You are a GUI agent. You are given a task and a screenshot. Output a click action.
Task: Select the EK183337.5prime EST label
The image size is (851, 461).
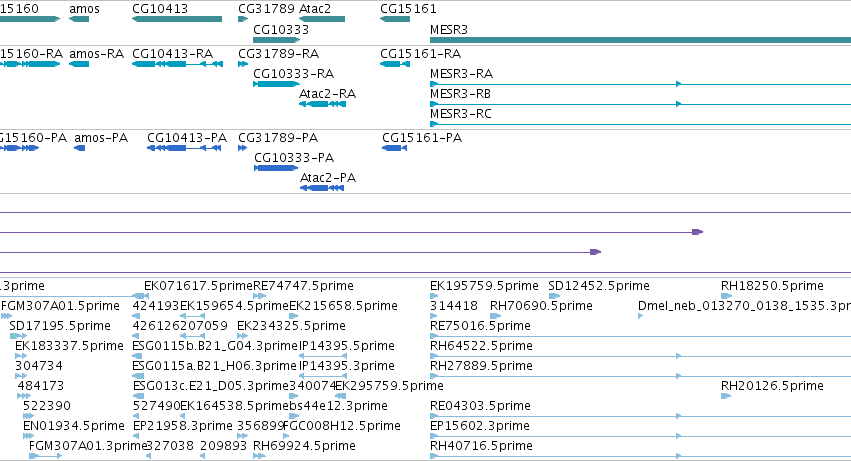(x=69, y=346)
